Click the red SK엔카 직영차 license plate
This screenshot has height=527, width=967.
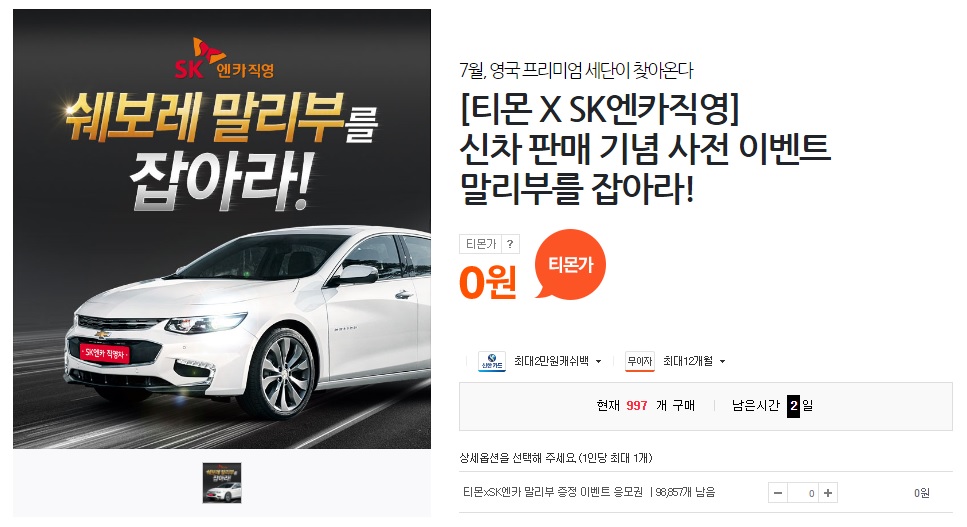pyautogui.click(x=105, y=353)
